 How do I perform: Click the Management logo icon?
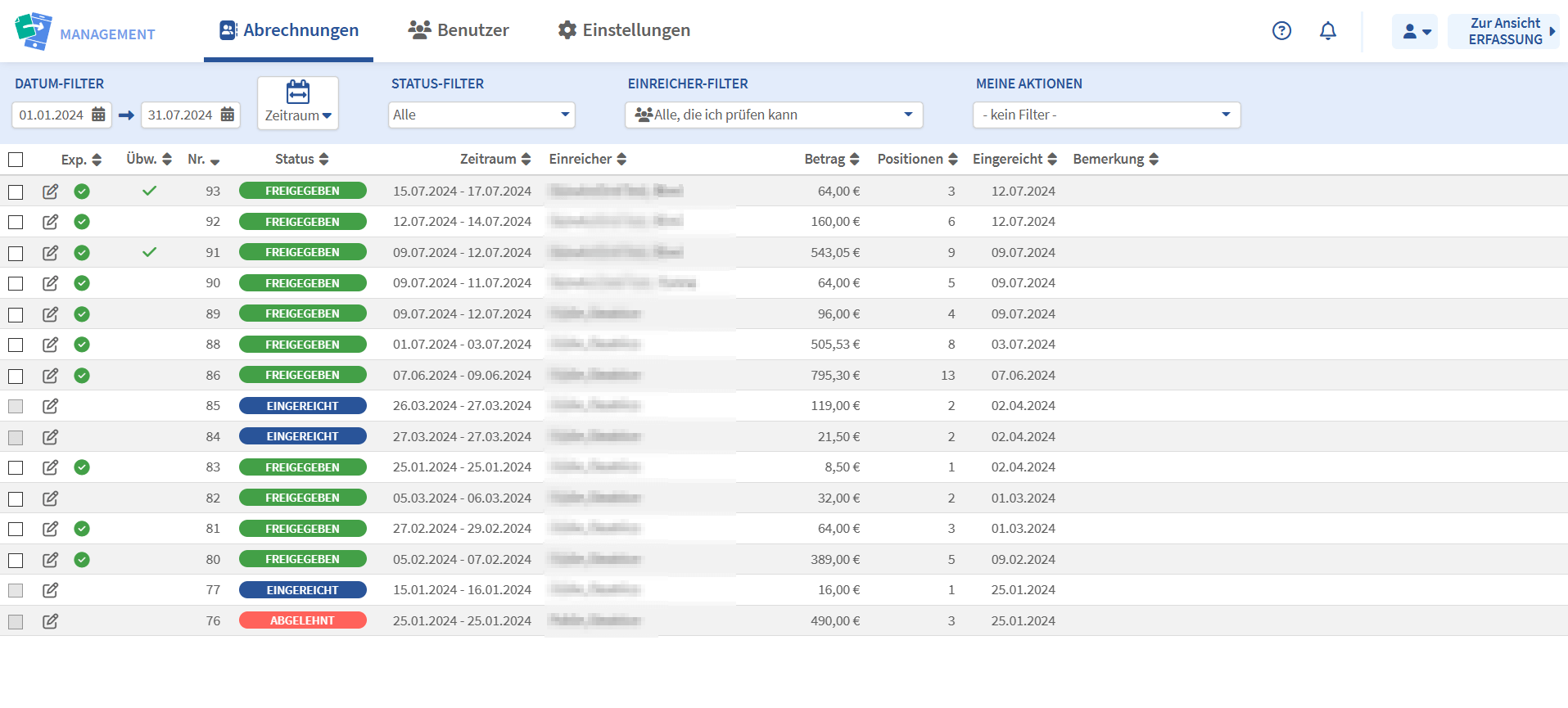pyautogui.click(x=34, y=31)
